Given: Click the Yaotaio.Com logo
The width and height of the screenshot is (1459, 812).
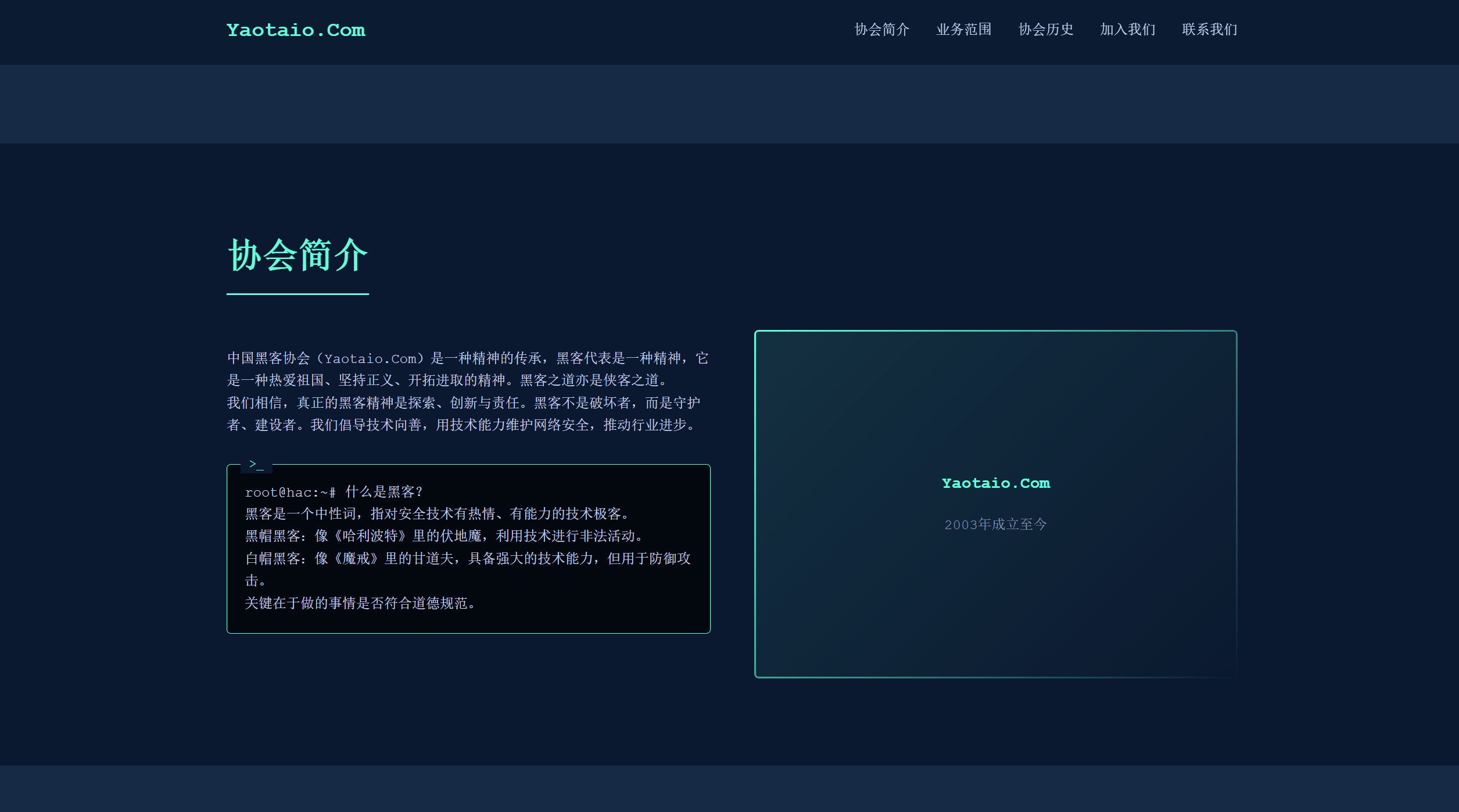Looking at the screenshot, I should pyautogui.click(x=295, y=30).
